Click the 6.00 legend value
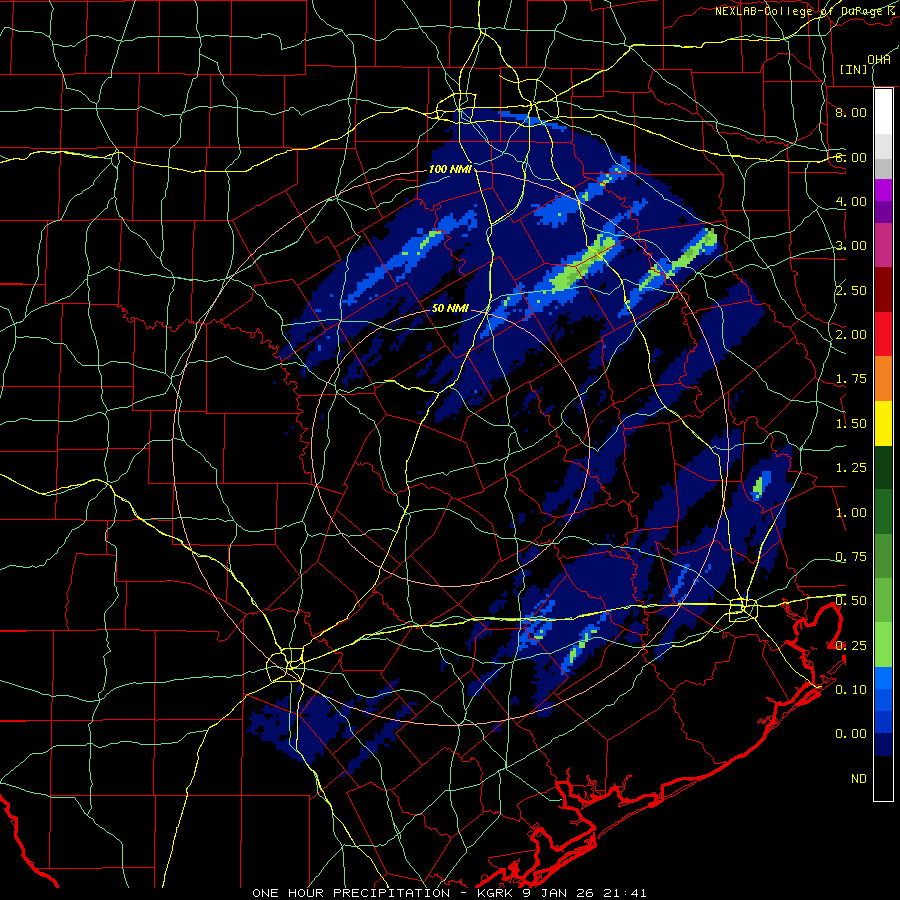The image size is (900, 900). [x=851, y=157]
